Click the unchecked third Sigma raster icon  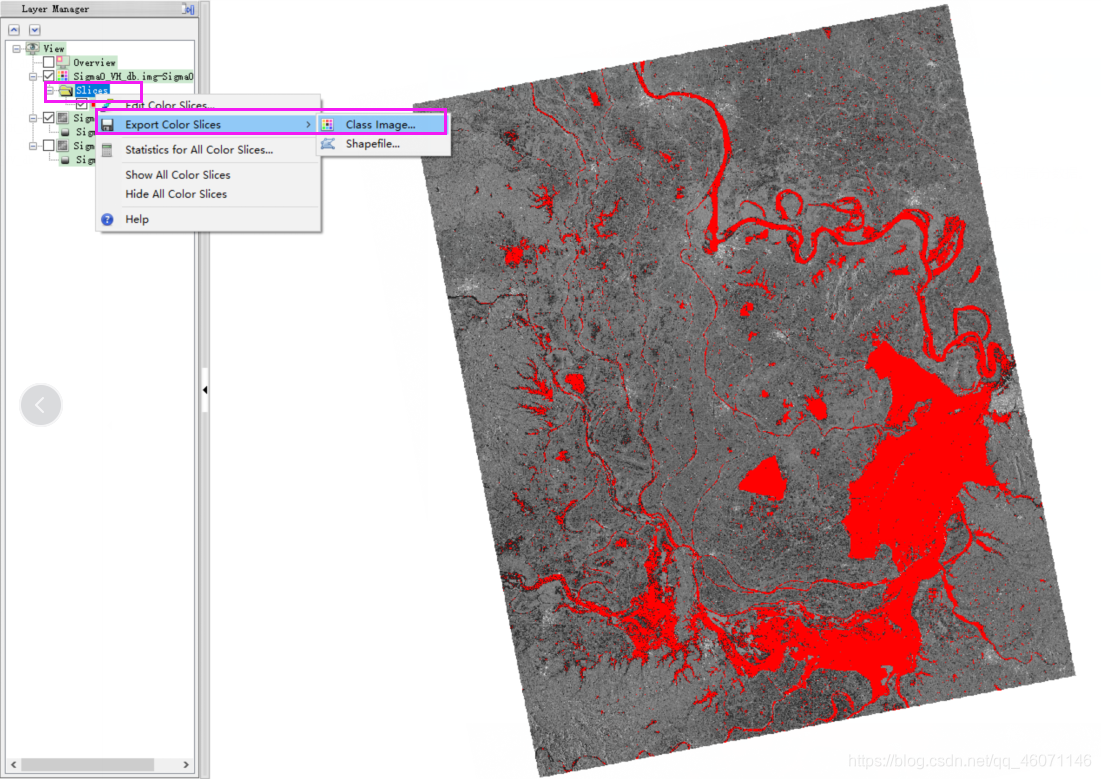tap(63, 145)
